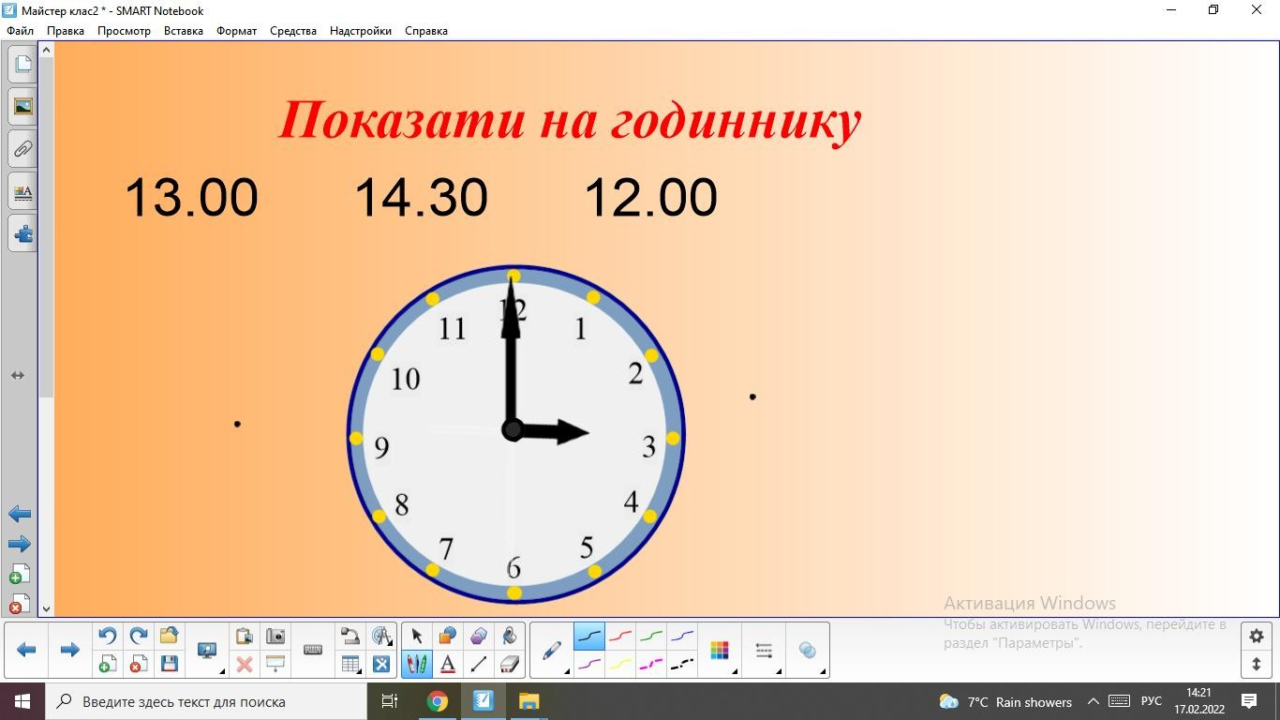This screenshot has width=1280, height=720.
Task: Open the Add-ons puzzle piece tab
Action: point(22,235)
